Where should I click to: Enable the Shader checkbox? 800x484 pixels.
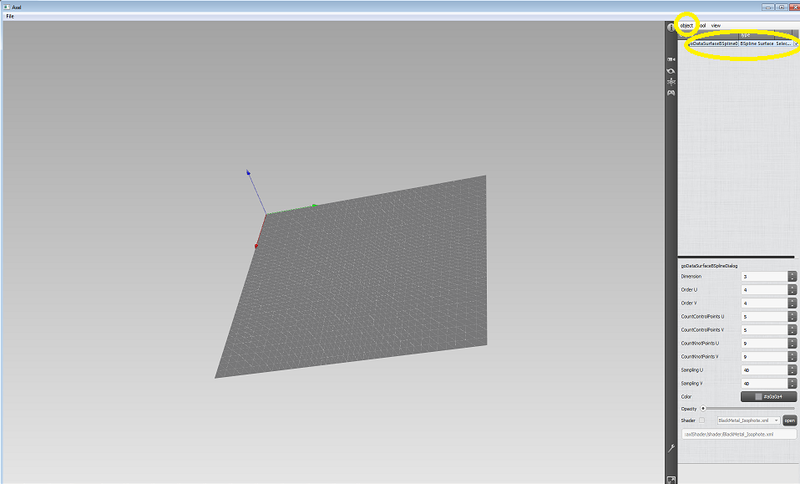coord(702,421)
